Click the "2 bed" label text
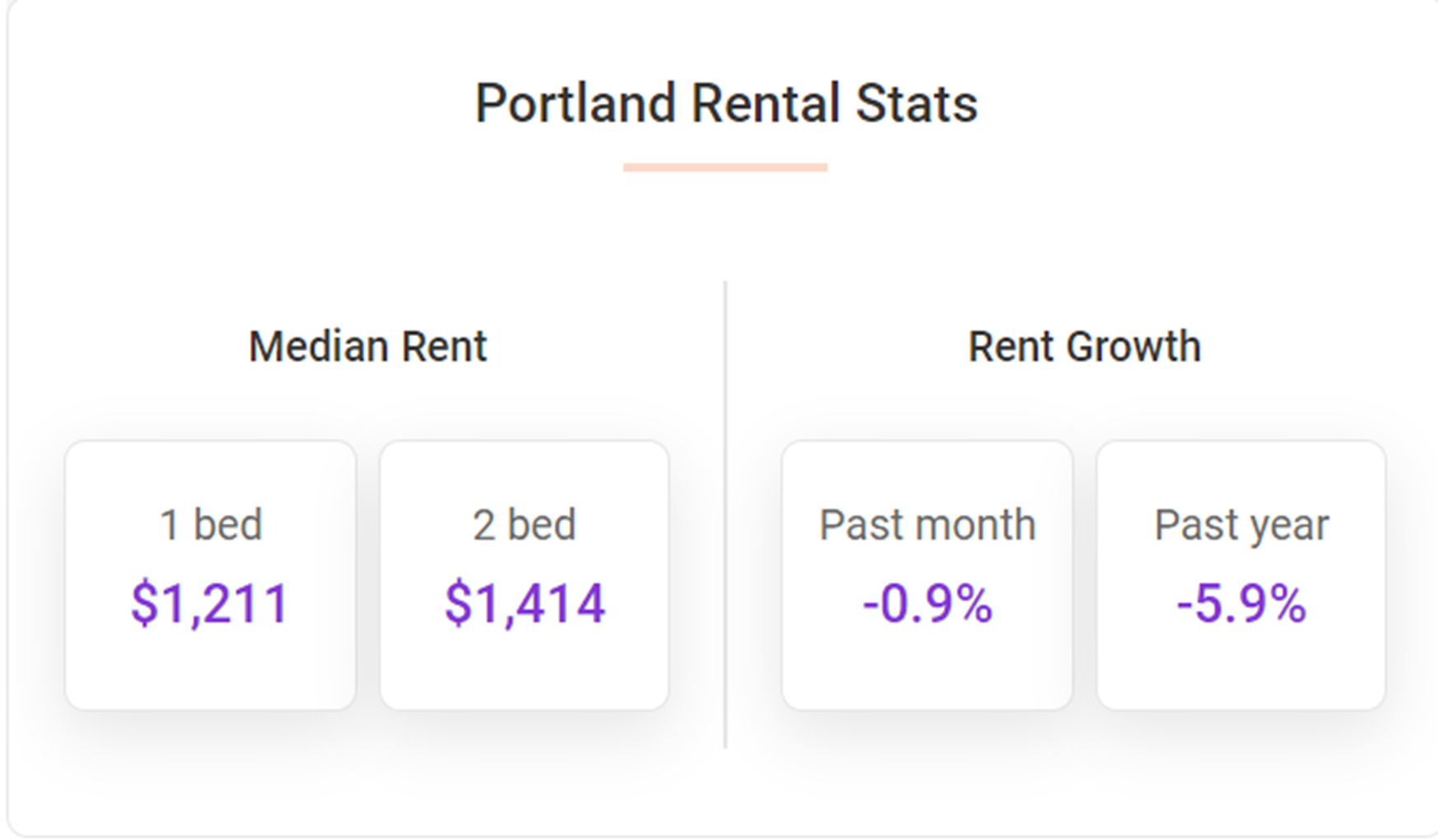 [525, 525]
